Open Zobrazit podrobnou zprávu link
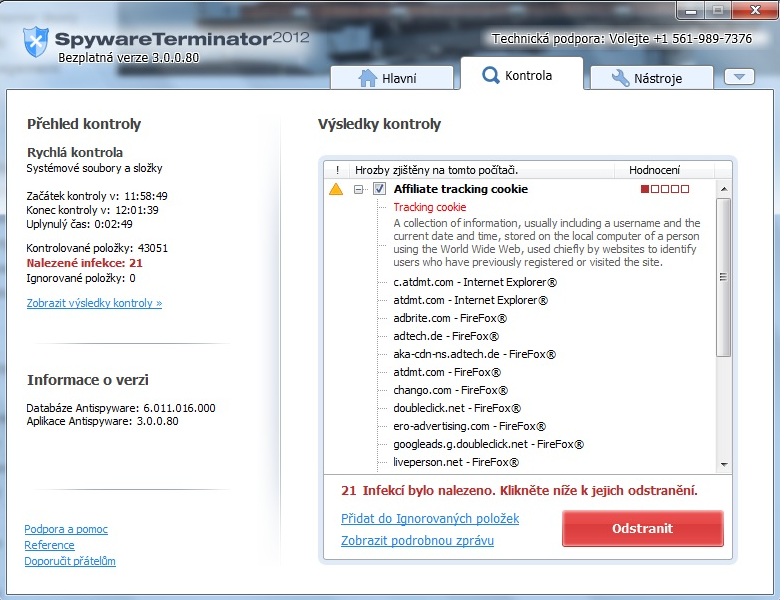This screenshot has width=784, height=600. [x=418, y=540]
